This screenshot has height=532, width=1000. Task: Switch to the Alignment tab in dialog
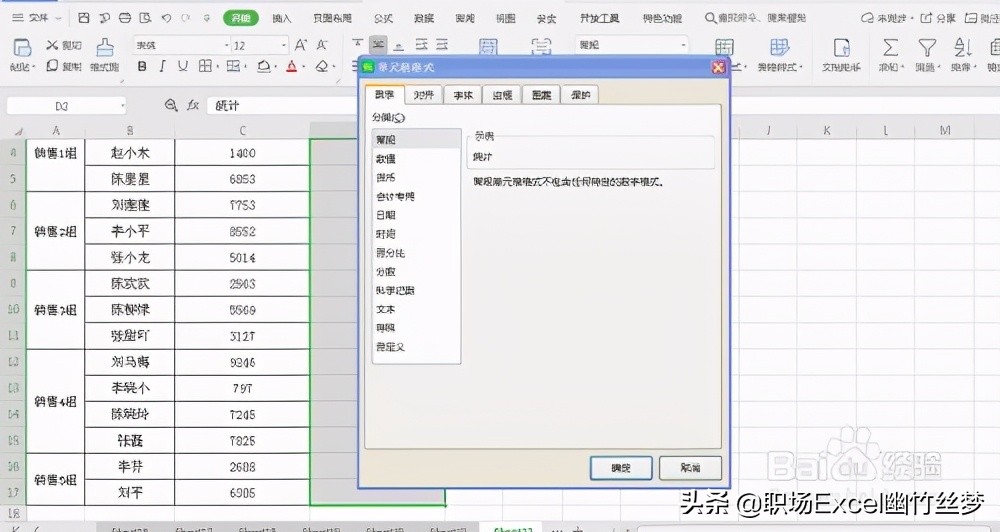(423, 94)
